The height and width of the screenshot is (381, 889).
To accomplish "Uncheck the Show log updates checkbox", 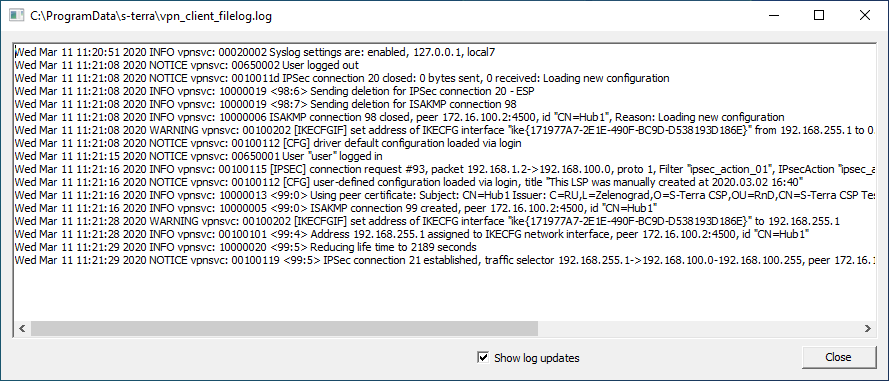I will pos(483,357).
